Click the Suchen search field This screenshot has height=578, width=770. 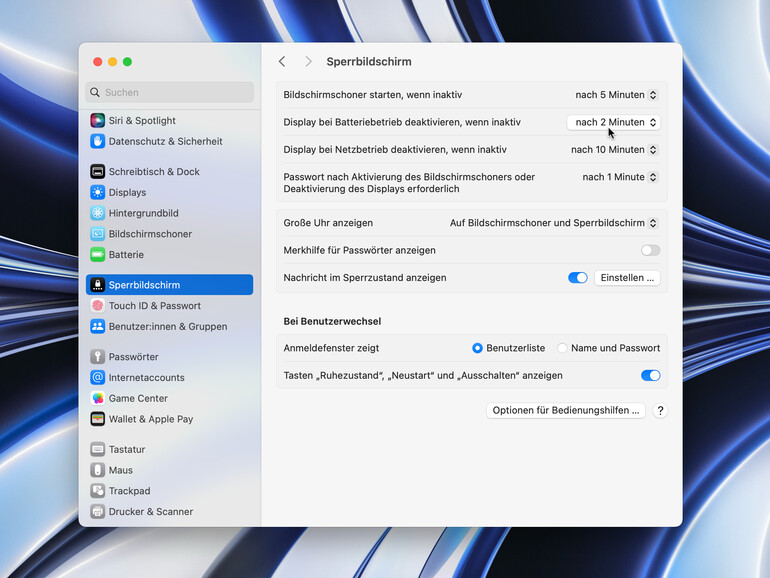(170, 92)
